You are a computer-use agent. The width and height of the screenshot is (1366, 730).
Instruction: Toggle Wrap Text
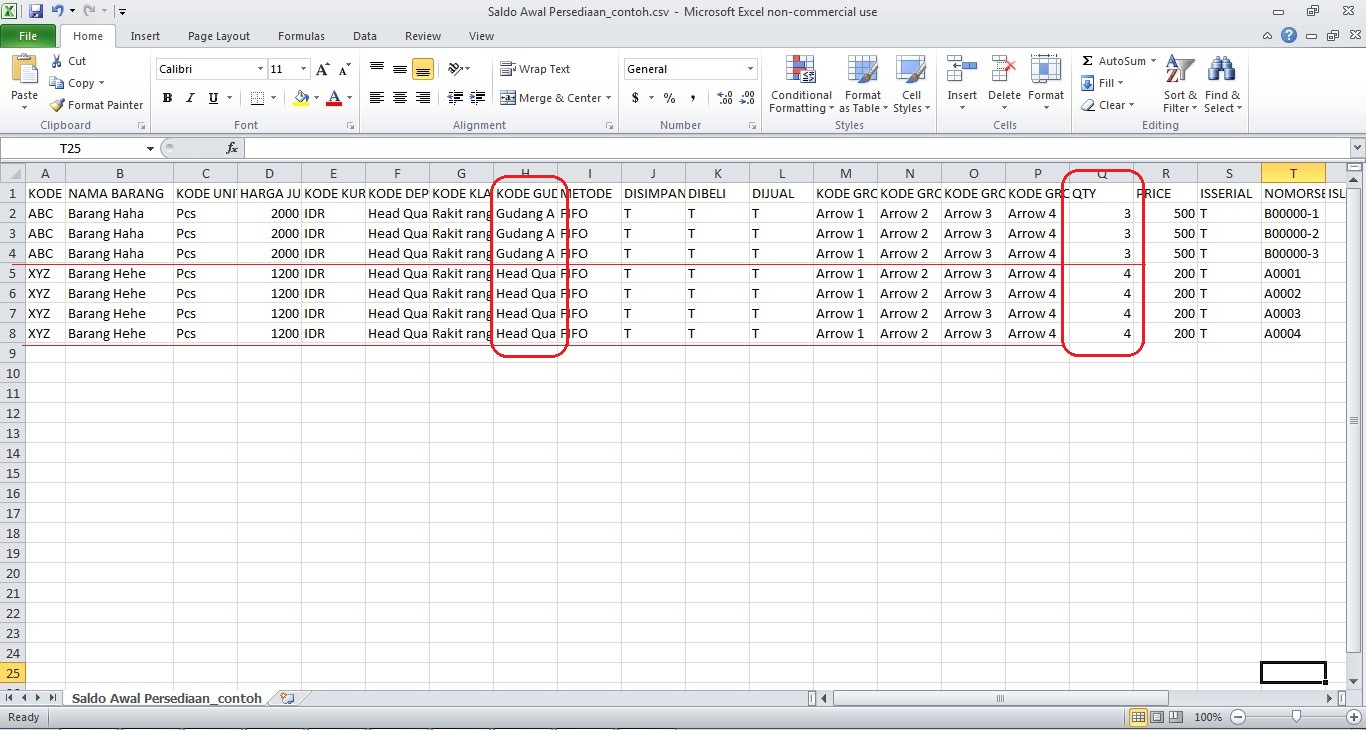tap(535, 69)
